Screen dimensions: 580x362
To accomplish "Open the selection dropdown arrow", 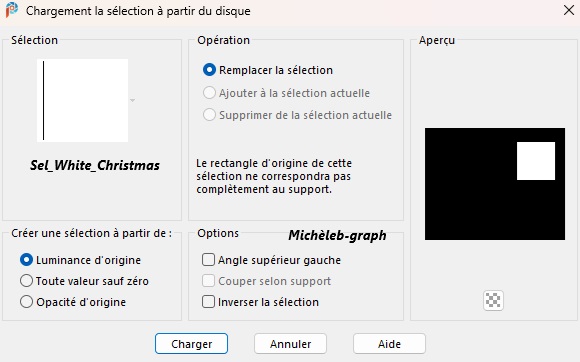I will pyautogui.click(x=132, y=100).
